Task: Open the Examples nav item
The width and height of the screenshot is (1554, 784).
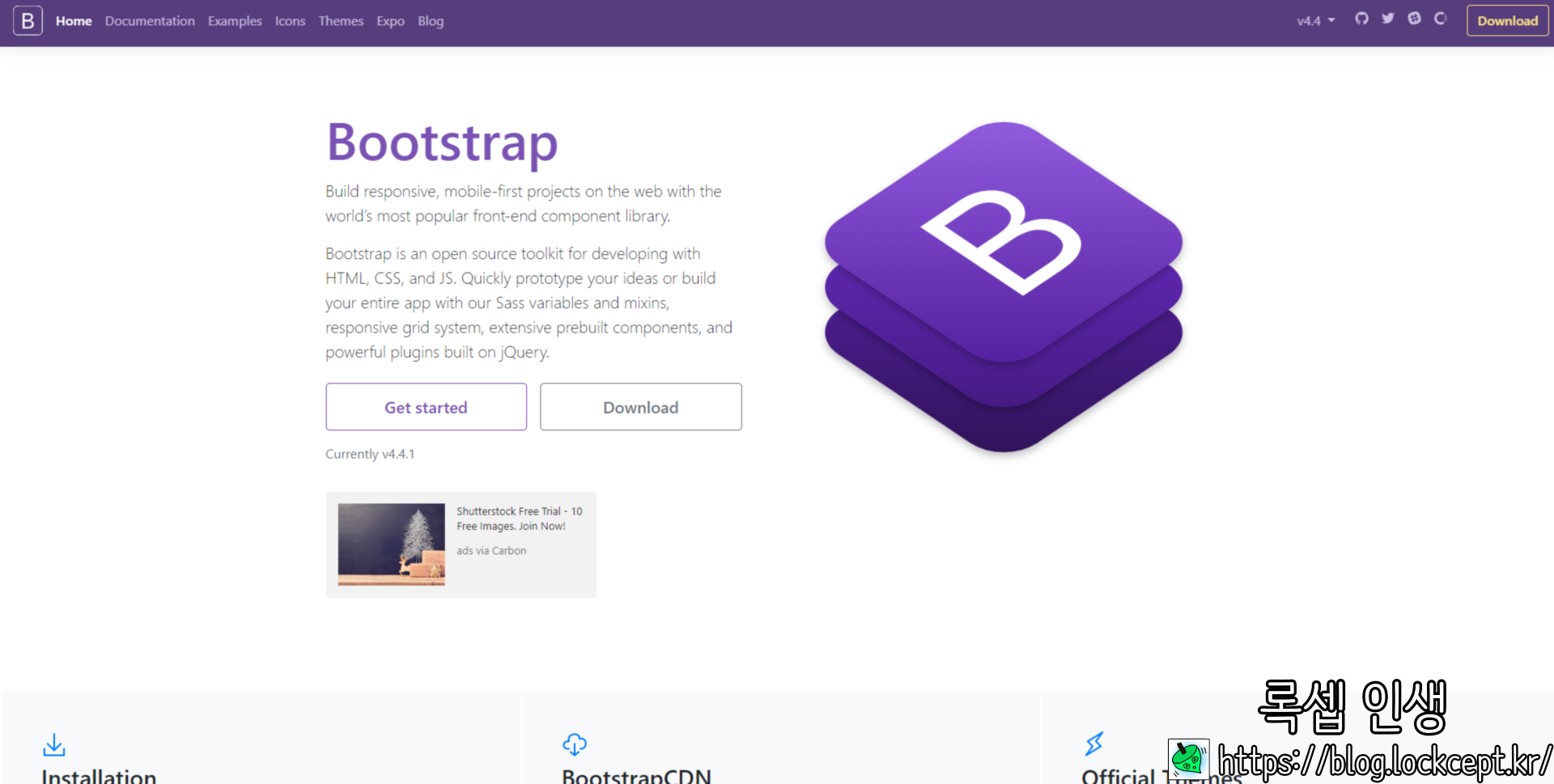Action: click(x=235, y=21)
